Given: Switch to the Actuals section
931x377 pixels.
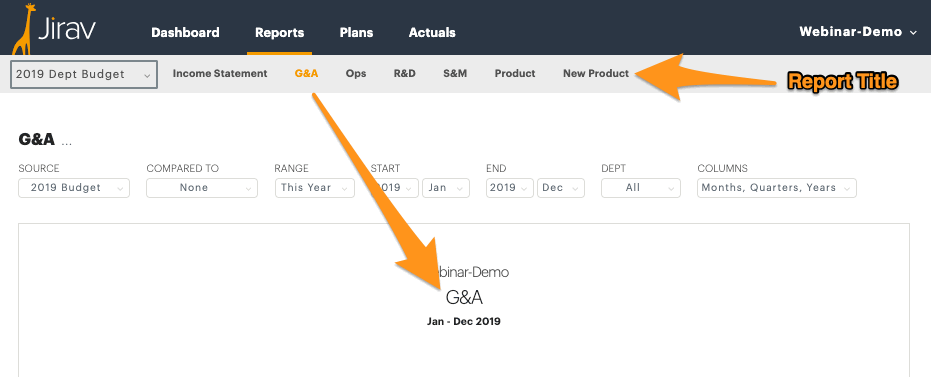Looking at the screenshot, I should point(432,33).
